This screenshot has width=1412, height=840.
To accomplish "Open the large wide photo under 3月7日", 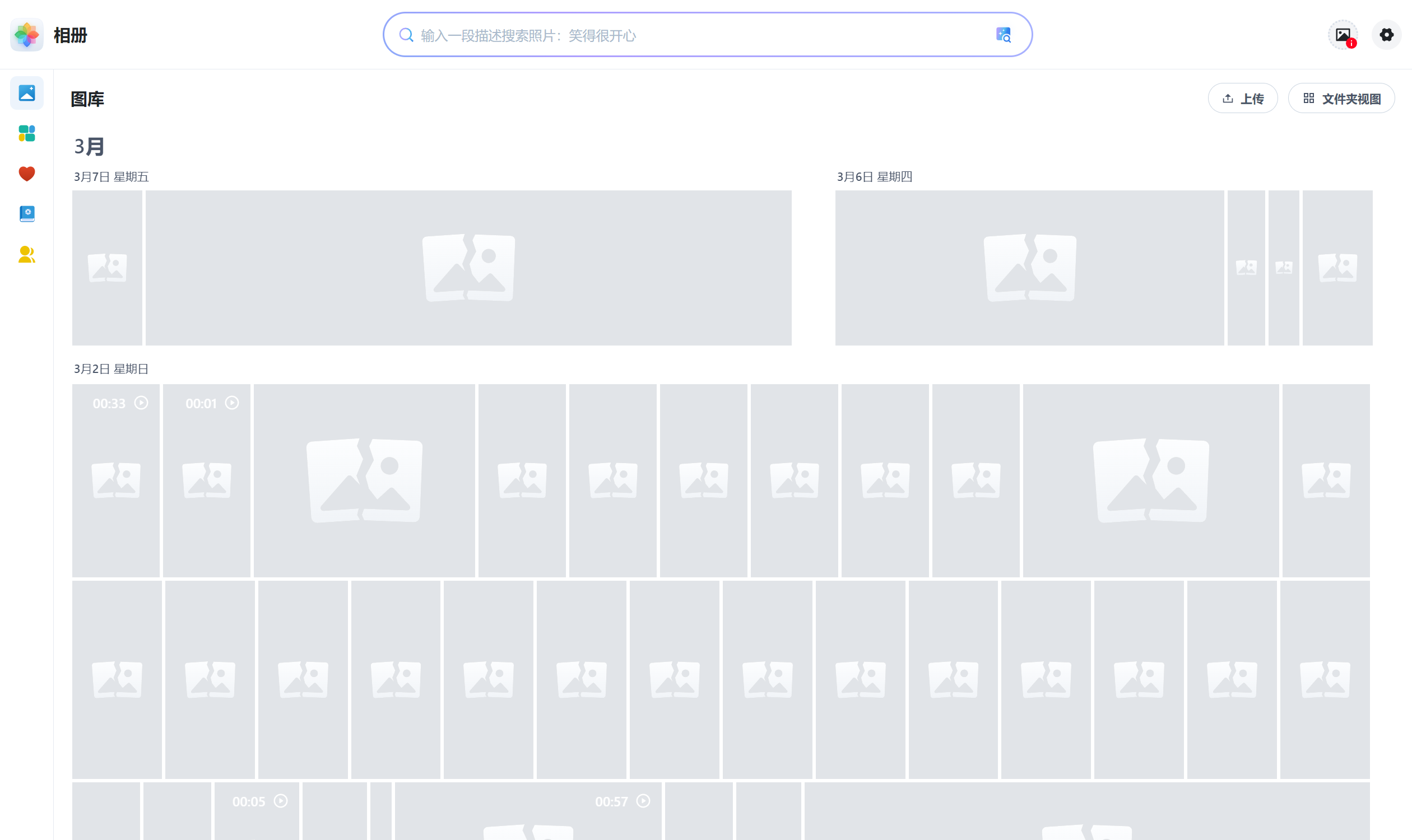I will click(x=468, y=268).
